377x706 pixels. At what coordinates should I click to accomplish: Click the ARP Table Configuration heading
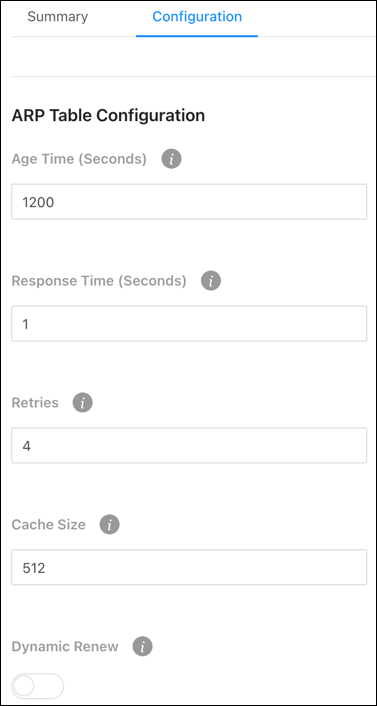click(x=108, y=116)
